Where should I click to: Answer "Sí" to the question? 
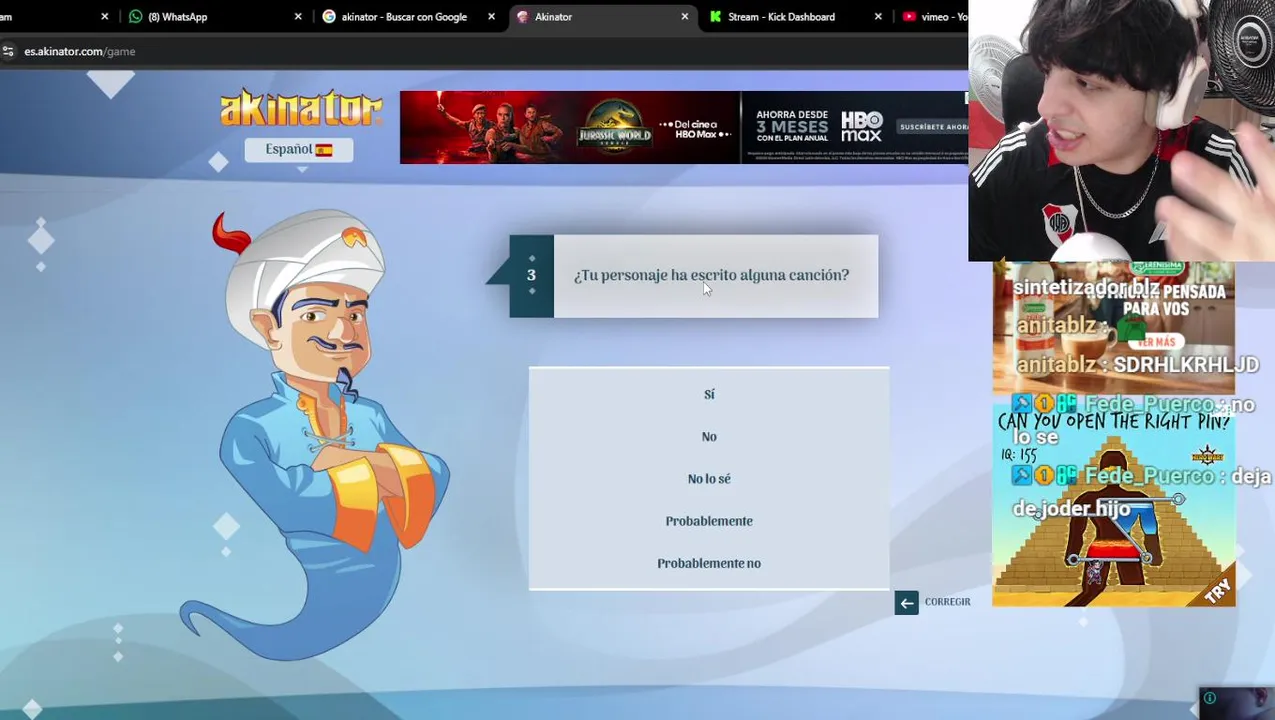pos(709,394)
